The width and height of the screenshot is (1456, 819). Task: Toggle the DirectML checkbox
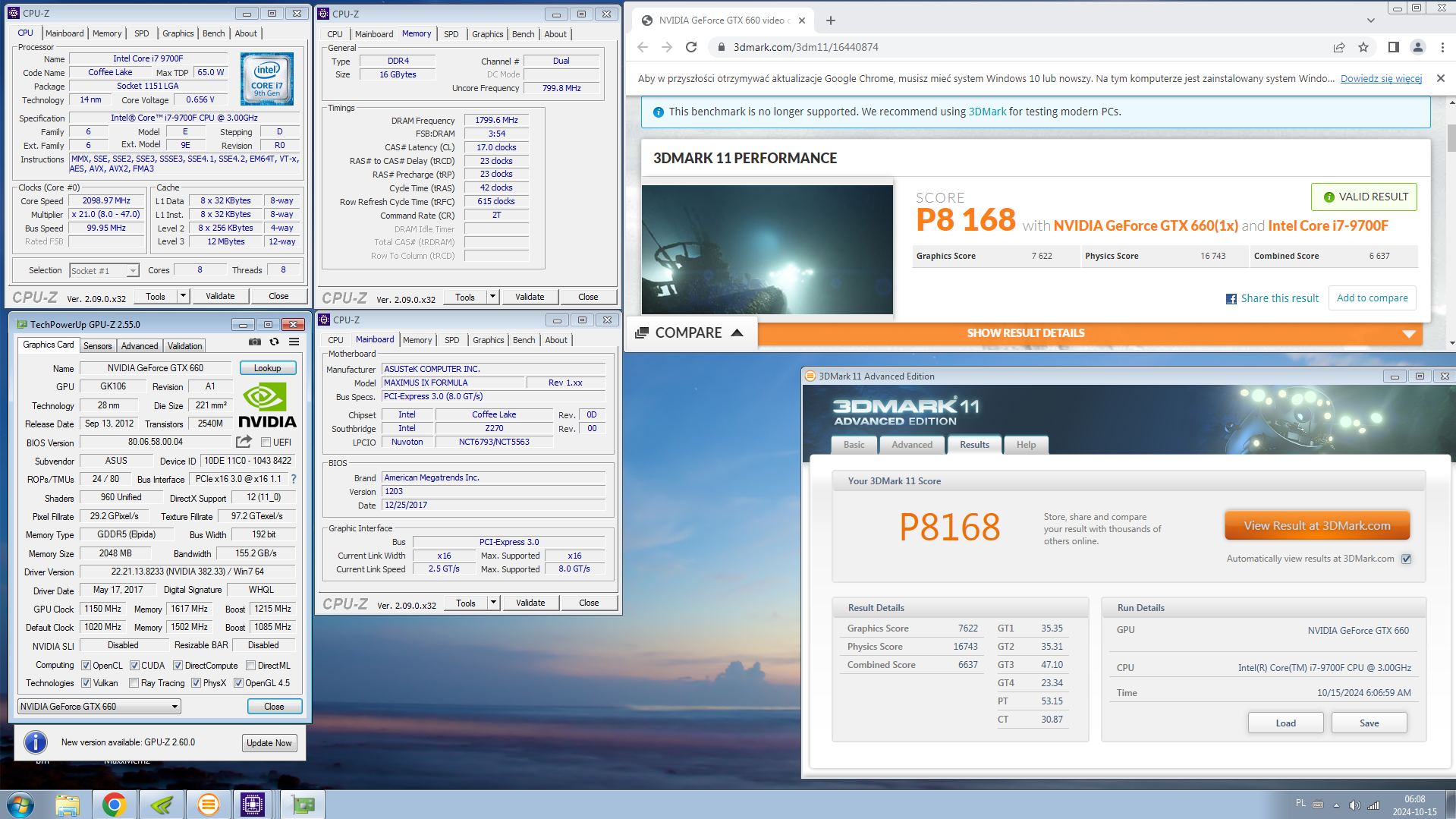tap(250, 665)
